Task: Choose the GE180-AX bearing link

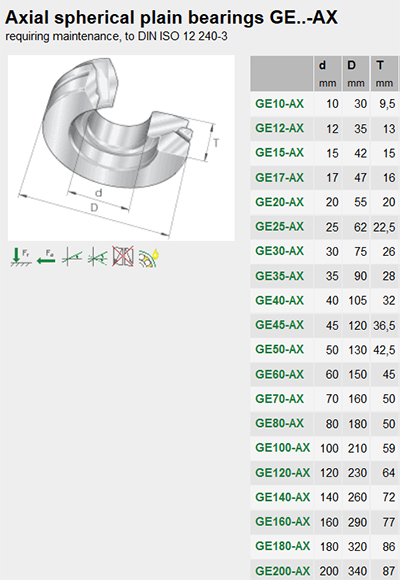Action: tap(282, 546)
